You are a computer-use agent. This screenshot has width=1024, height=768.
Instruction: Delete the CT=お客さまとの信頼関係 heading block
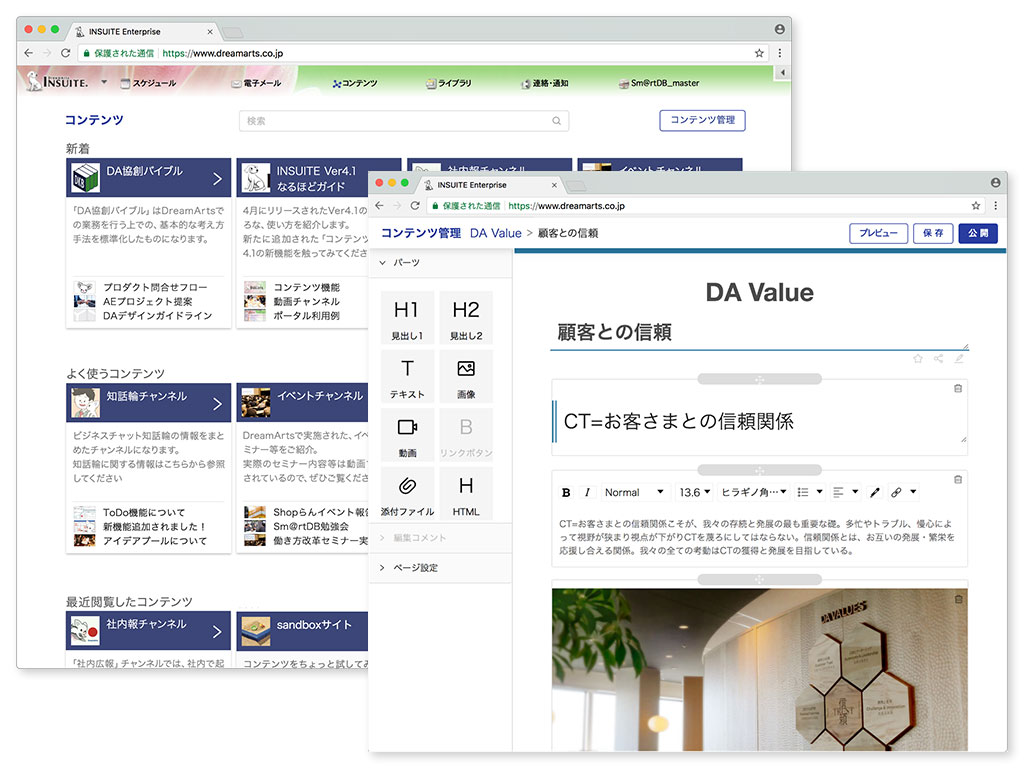[x=958, y=389]
